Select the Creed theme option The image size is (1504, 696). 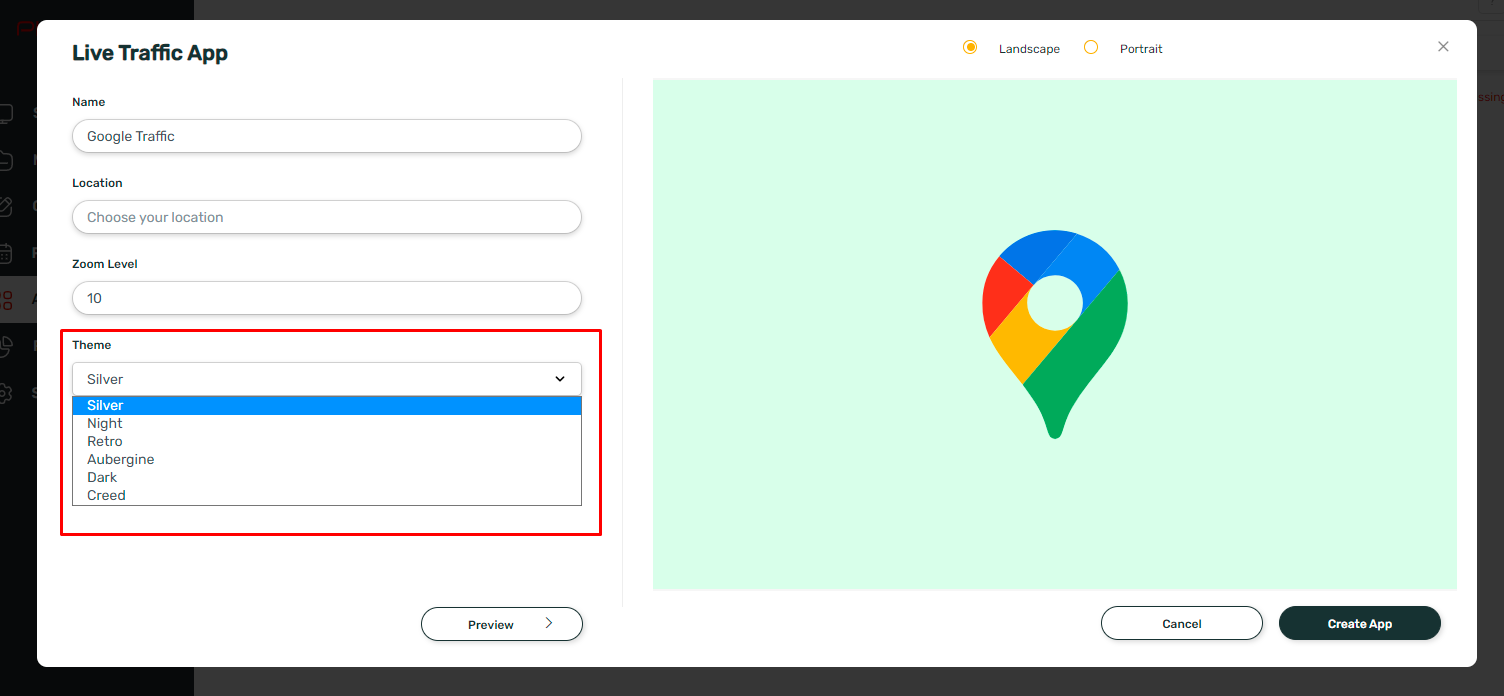coord(327,495)
